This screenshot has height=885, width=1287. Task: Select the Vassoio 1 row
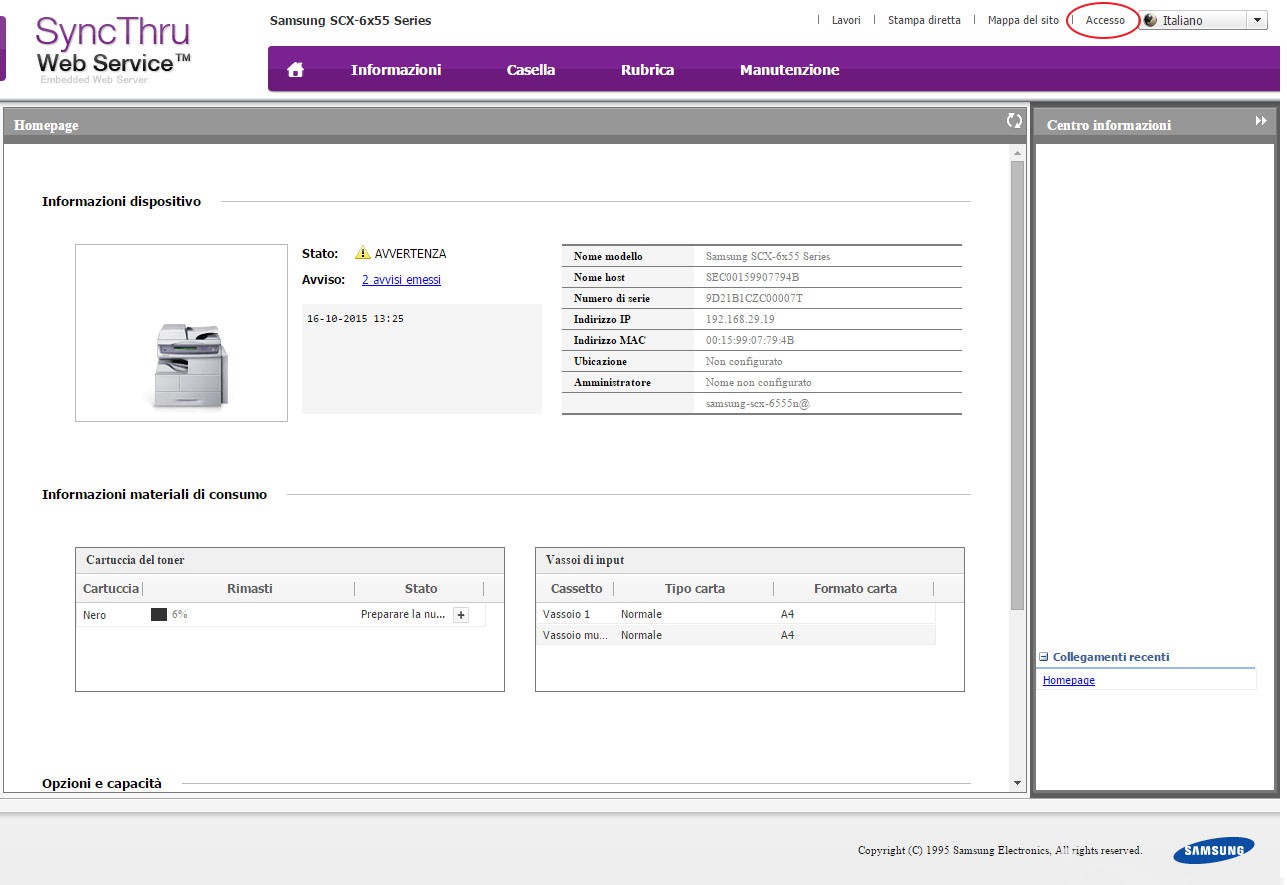(x=737, y=614)
